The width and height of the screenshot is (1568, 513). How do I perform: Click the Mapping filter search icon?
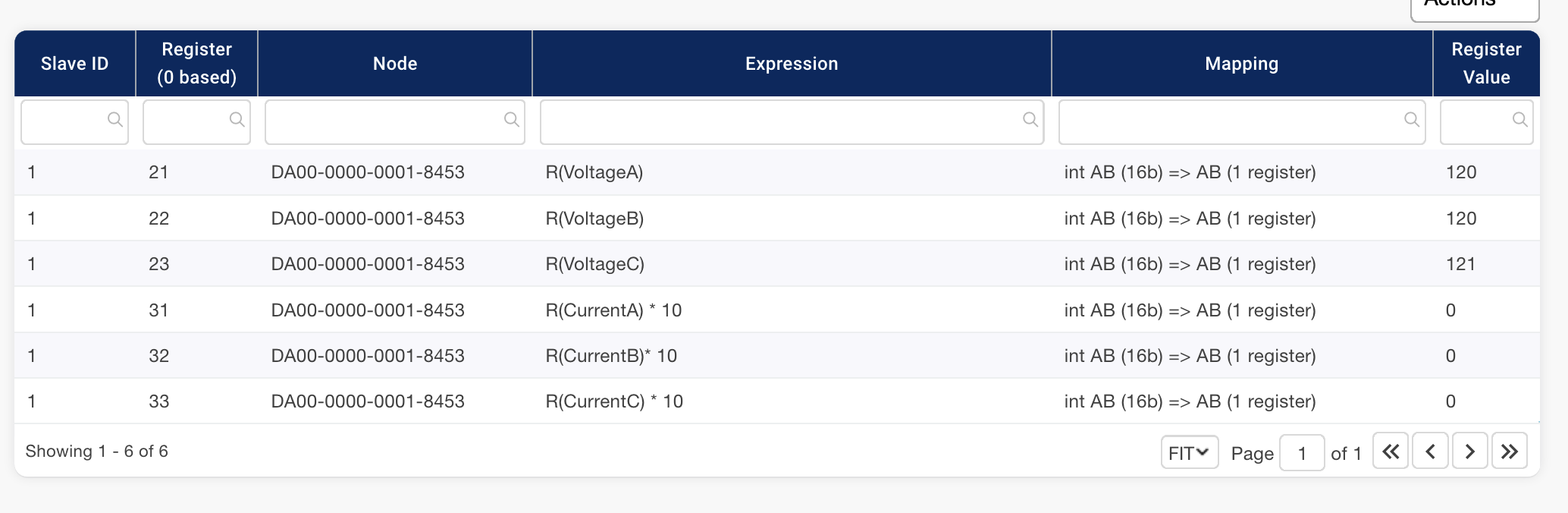point(1412,119)
